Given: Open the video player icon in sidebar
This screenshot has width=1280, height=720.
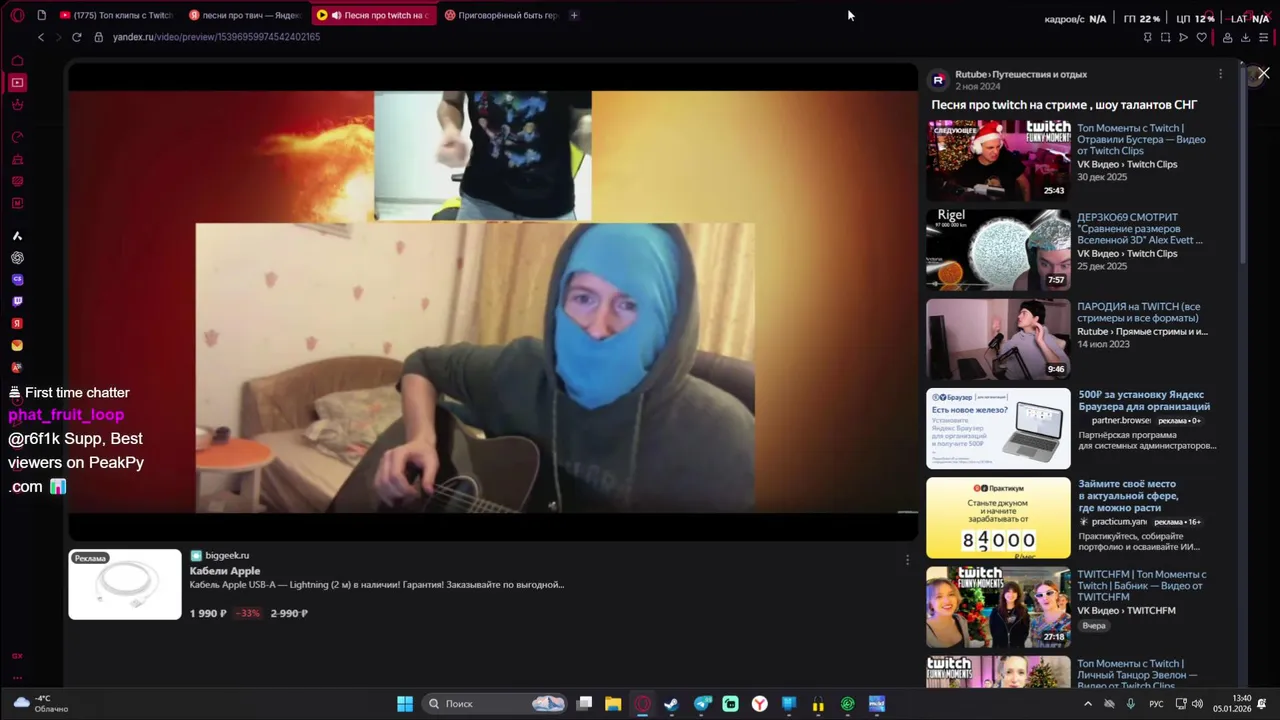Looking at the screenshot, I should point(17,82).
